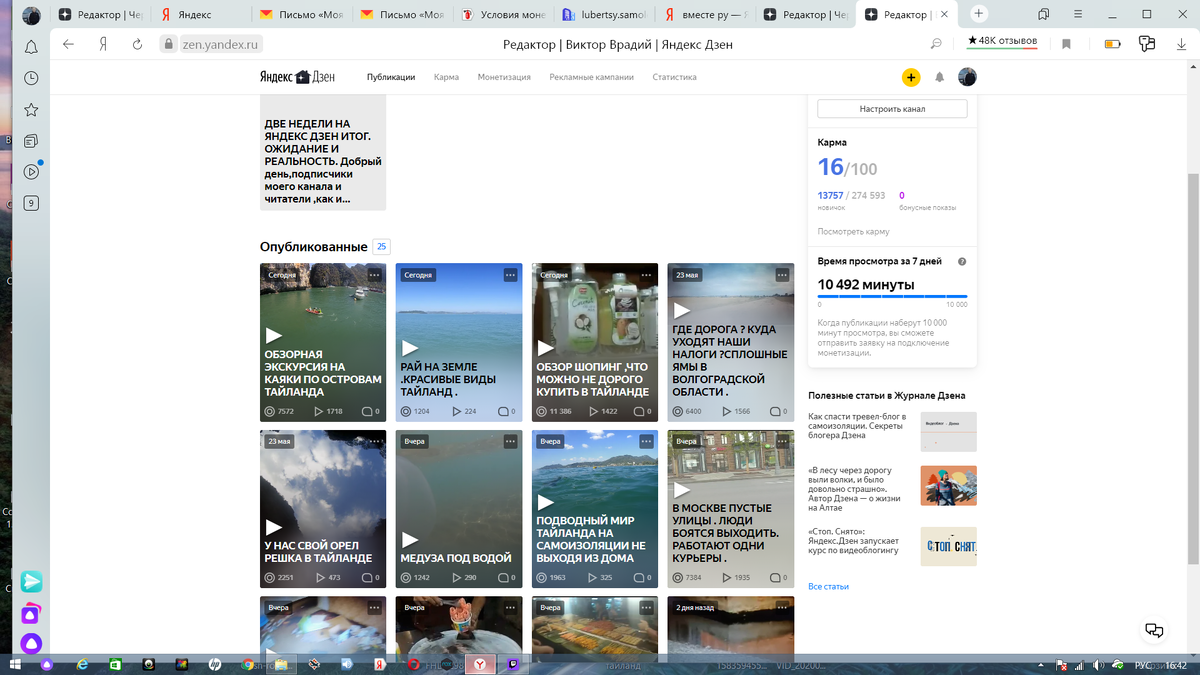
Task: Open Microsoft Edge from the taskbar
Action: tap(83, 664)
